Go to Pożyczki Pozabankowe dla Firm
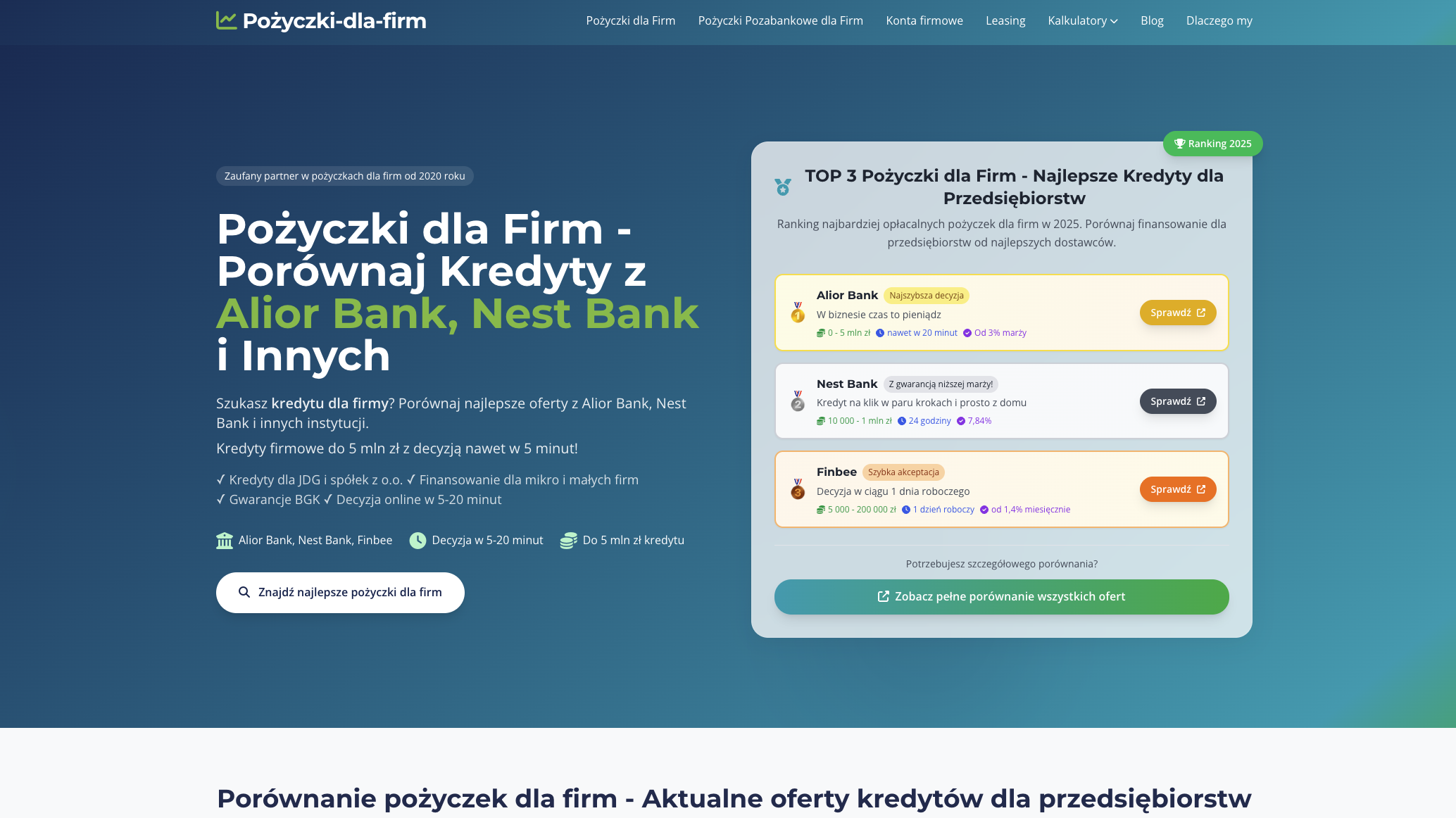The width and height of the screenshot is (1456, 818). click(x=781, y=21)
